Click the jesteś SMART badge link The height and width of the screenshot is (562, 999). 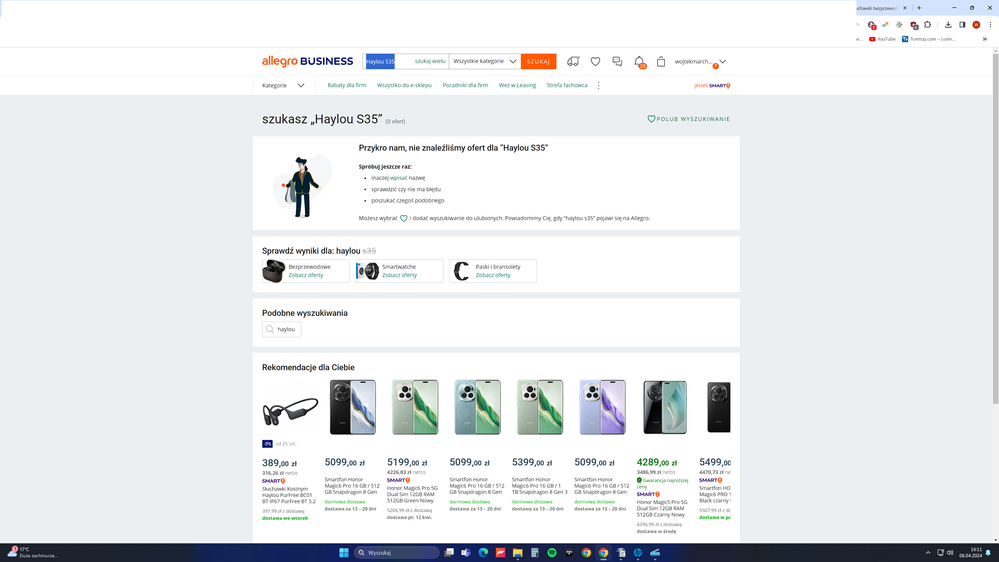pyautogui.click(x=712, y=85)
